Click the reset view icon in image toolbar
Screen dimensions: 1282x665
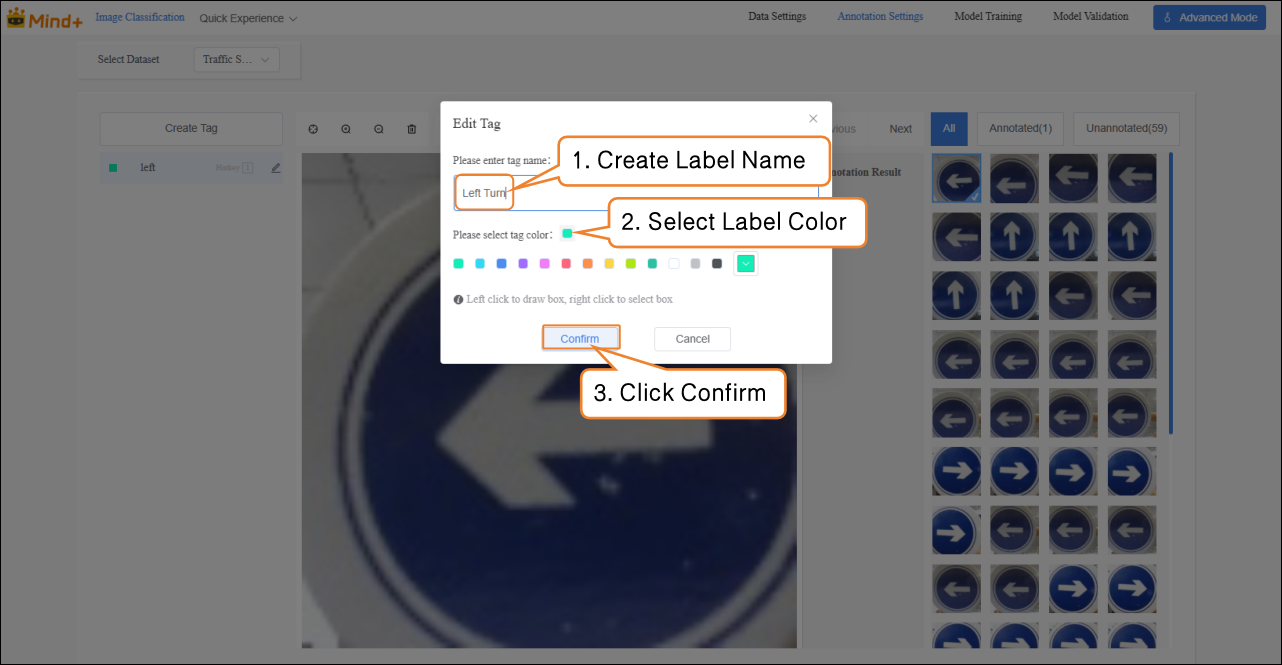tap(313, 129)
